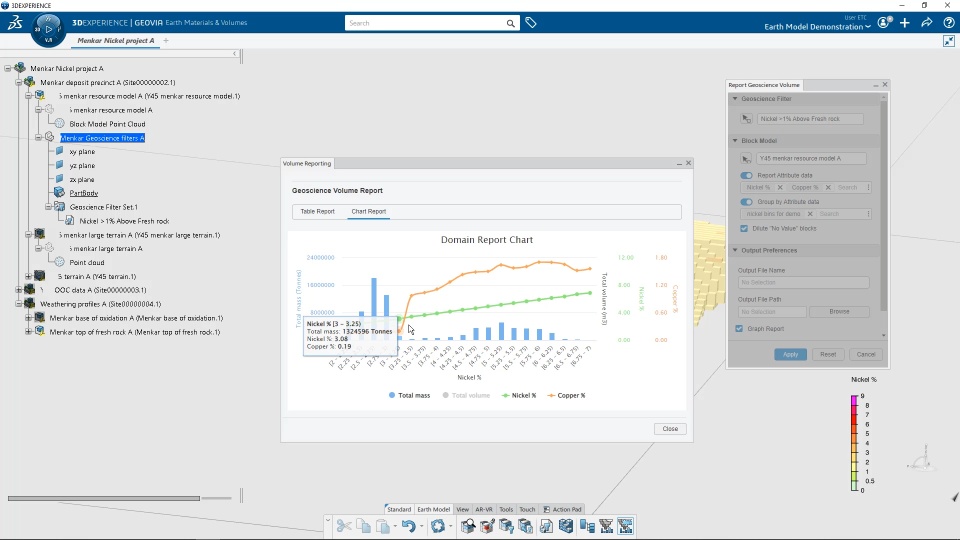
Task: Click the search magnifier icon
Action: point(510,23)
